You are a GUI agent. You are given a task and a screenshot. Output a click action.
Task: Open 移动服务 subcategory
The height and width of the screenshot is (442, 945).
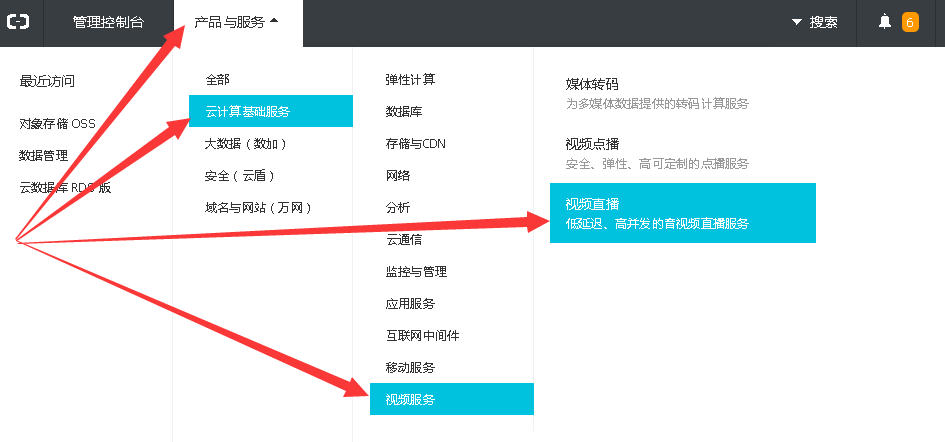point(410,367)
